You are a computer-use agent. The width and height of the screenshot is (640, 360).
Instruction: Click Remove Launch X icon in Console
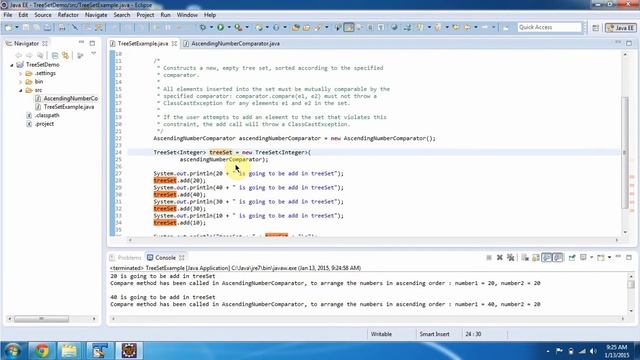click(x=500, y=258)
